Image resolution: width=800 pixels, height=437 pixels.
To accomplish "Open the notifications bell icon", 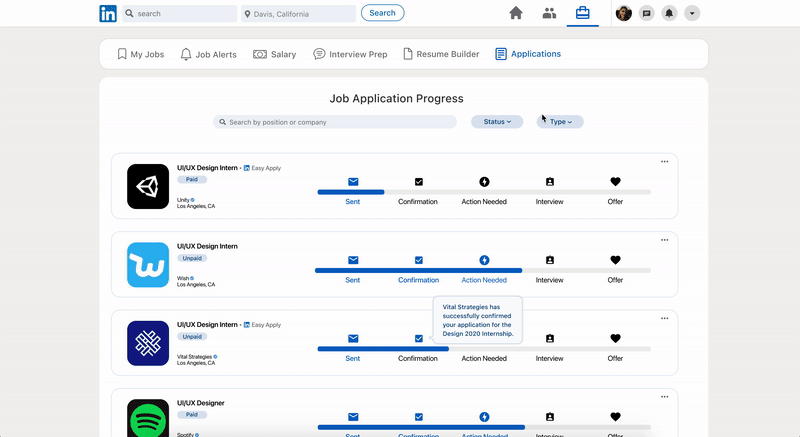I will [x=669, y=13].
